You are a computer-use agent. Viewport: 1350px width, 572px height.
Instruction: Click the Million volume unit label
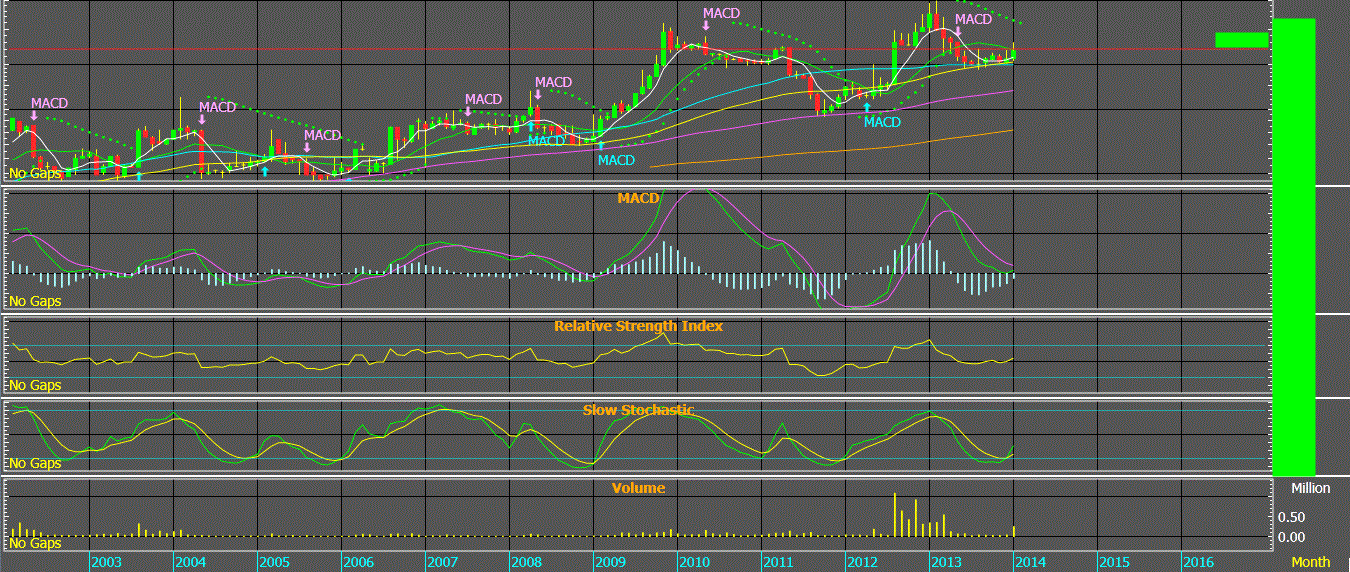click(x=1311, y=488)
